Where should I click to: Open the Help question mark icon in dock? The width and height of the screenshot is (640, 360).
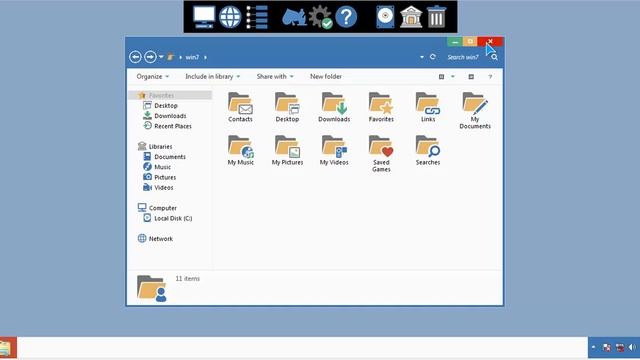346,17
